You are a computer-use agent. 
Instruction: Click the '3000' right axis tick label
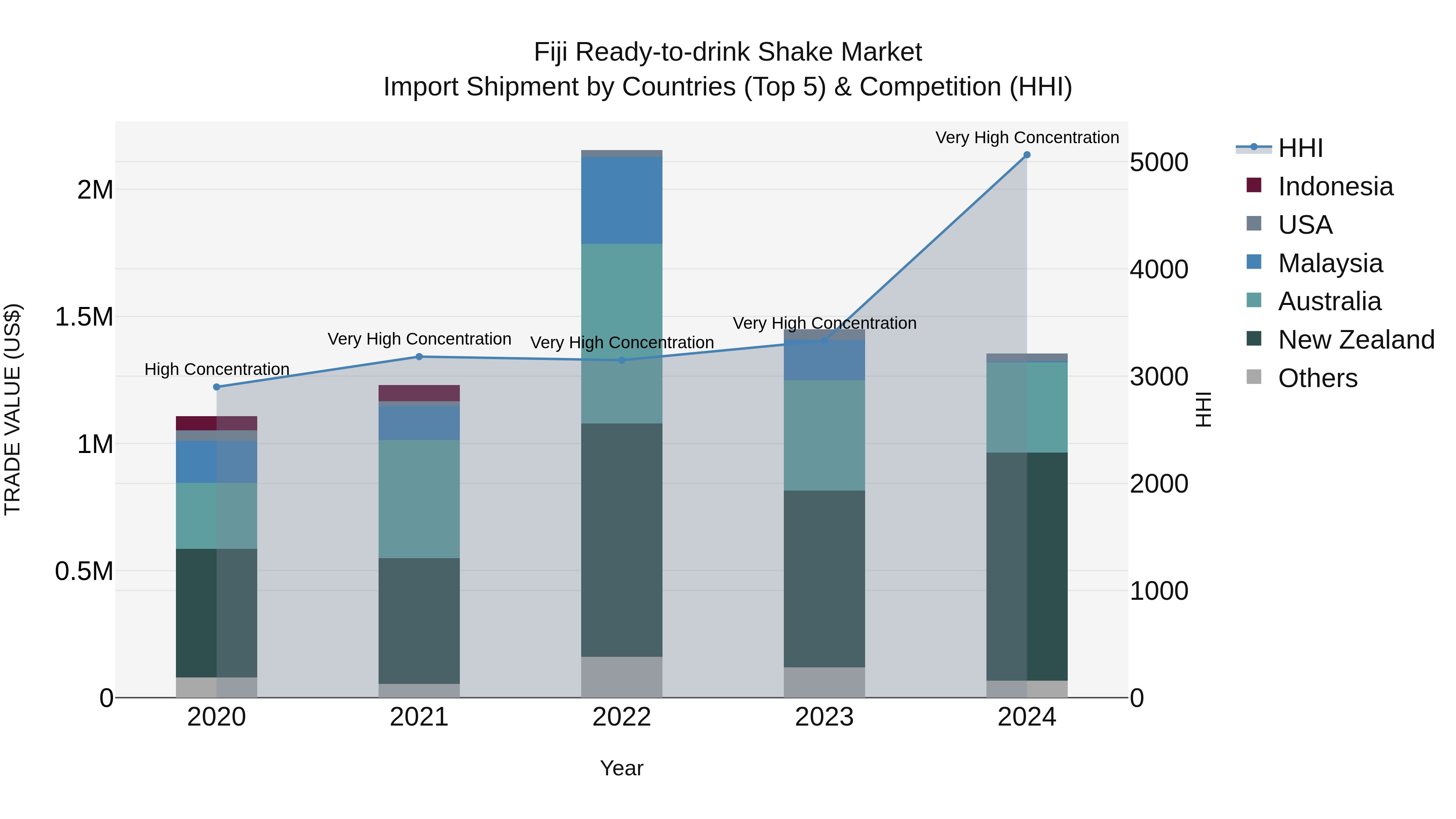point(1159,377)
